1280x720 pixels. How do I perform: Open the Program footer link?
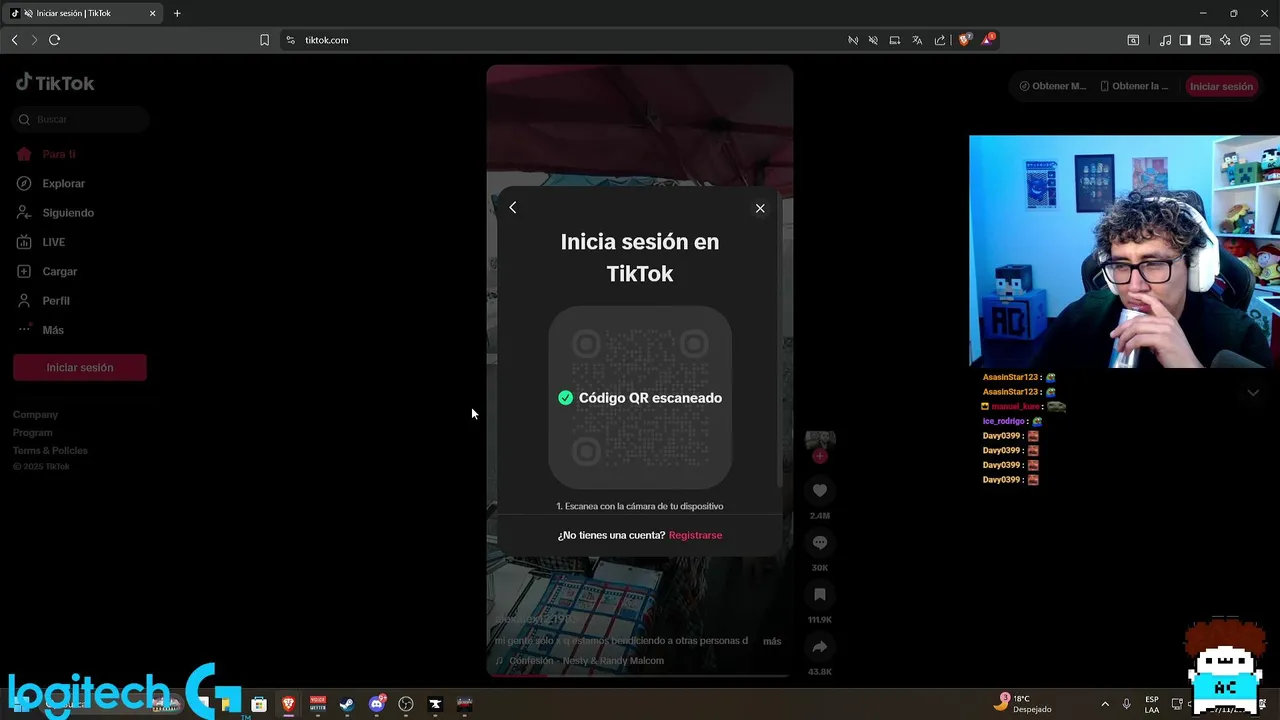[x=33, y=432]
